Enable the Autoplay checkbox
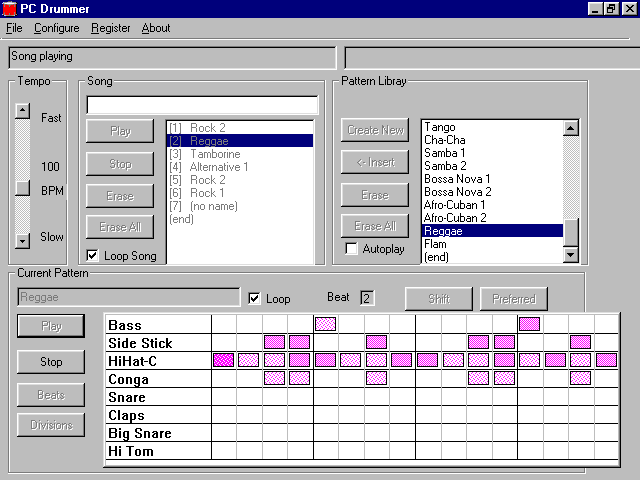 351,249
